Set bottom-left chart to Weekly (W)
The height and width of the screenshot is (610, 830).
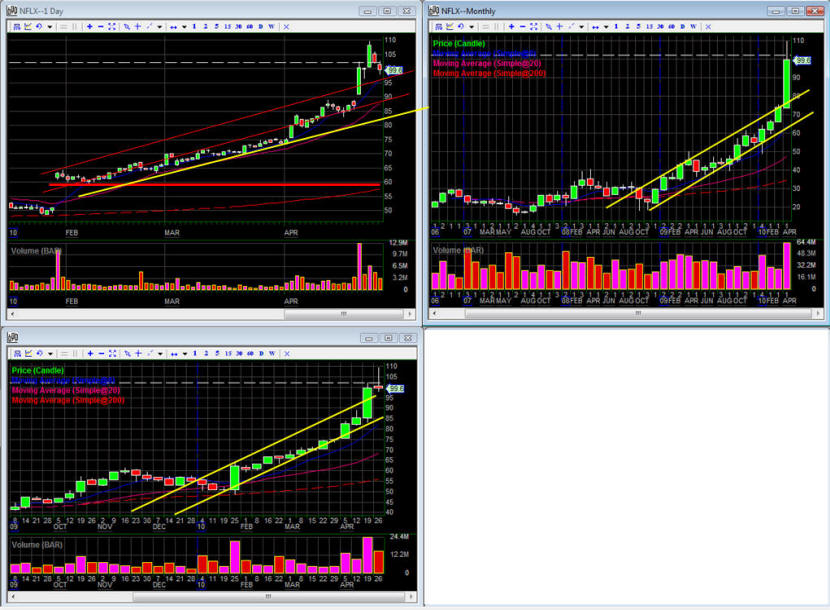[272, 353]
